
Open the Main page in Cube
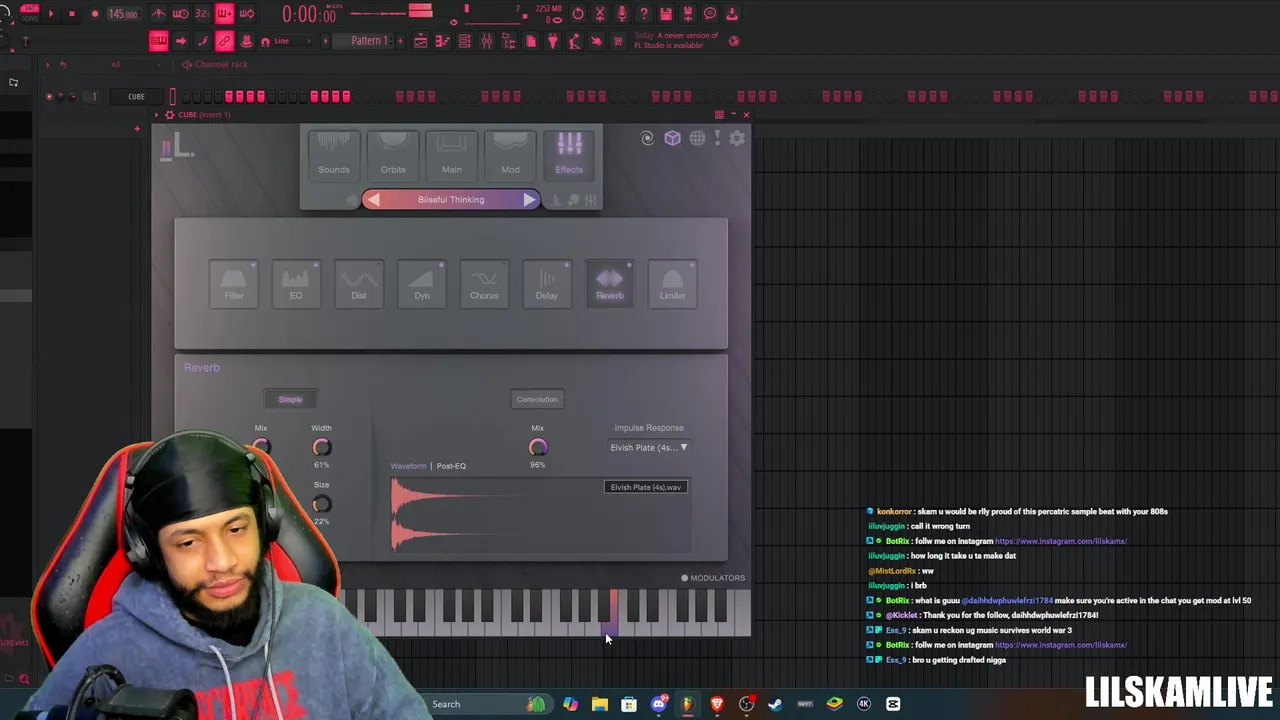pyautogui.click(x=452, y=154)
